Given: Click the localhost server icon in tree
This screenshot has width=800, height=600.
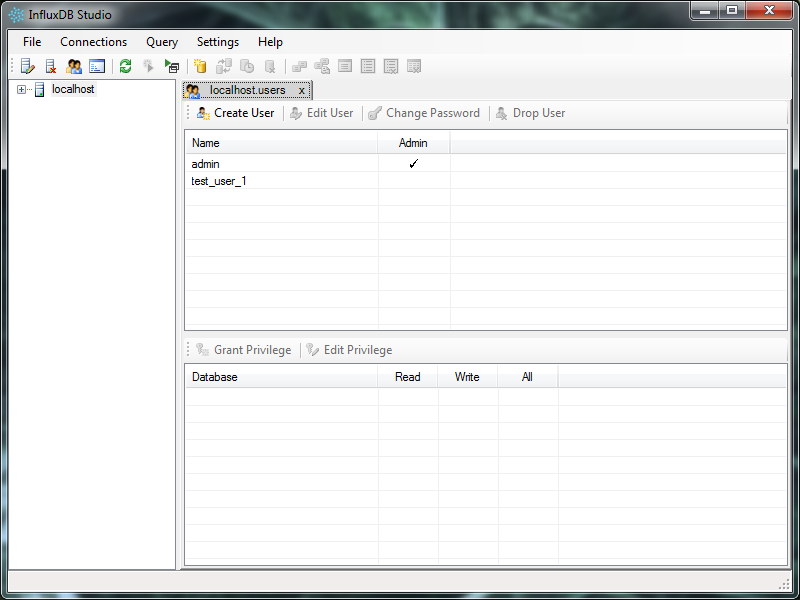Looking at the screenshot, I should pyautogui.click(x=39, y=90).
